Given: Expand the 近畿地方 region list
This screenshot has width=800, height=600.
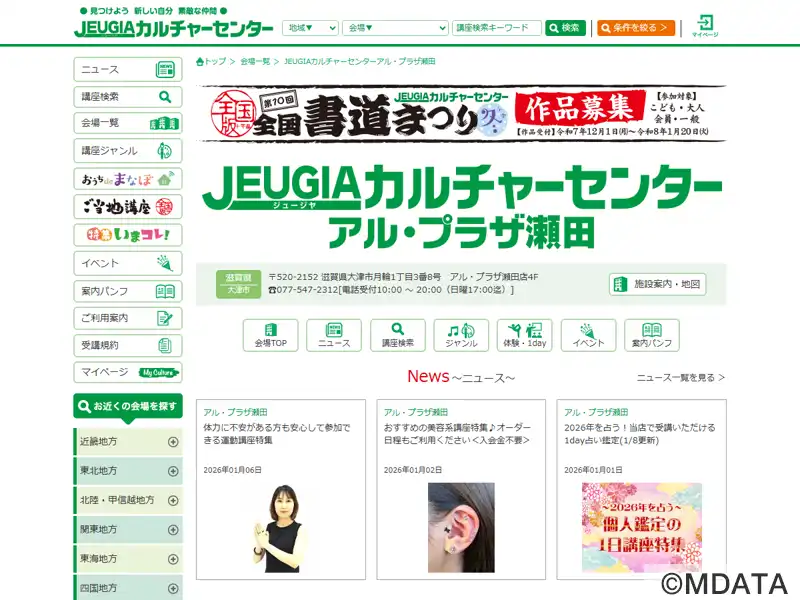Looking at the screenshot, I should pos(128,441).
